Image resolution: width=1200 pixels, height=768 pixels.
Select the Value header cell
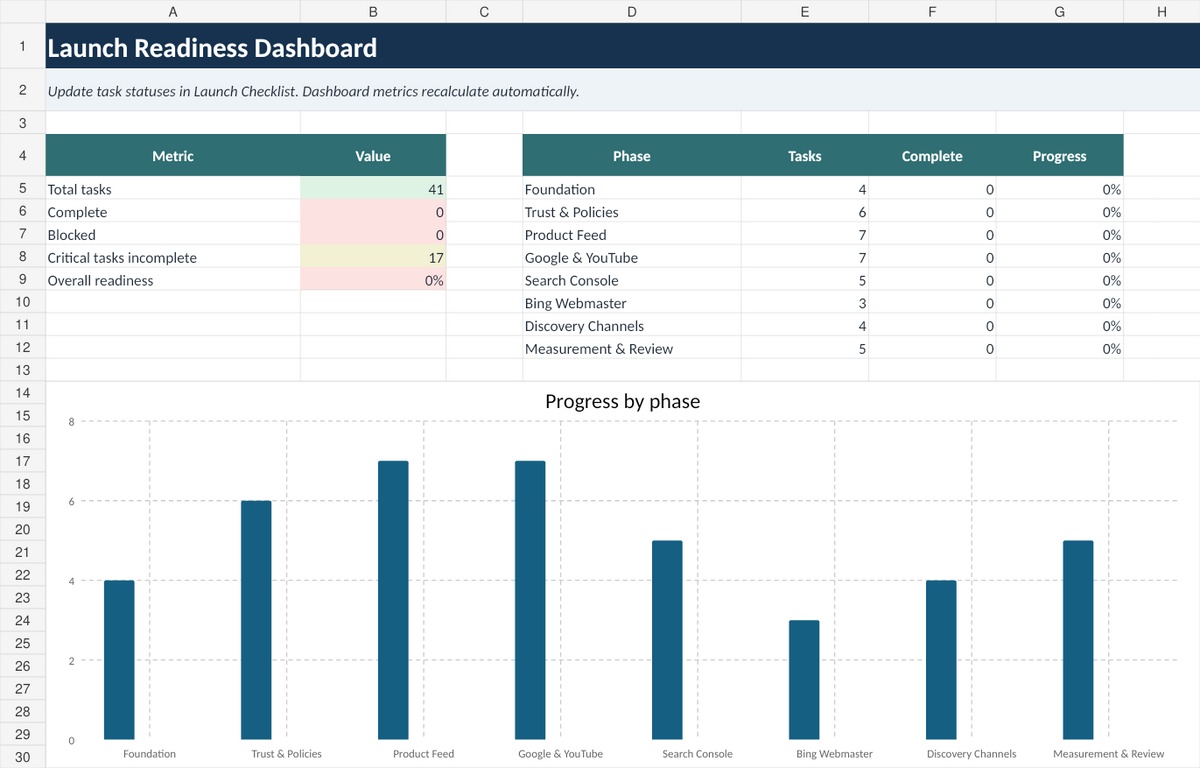(373, 156)
